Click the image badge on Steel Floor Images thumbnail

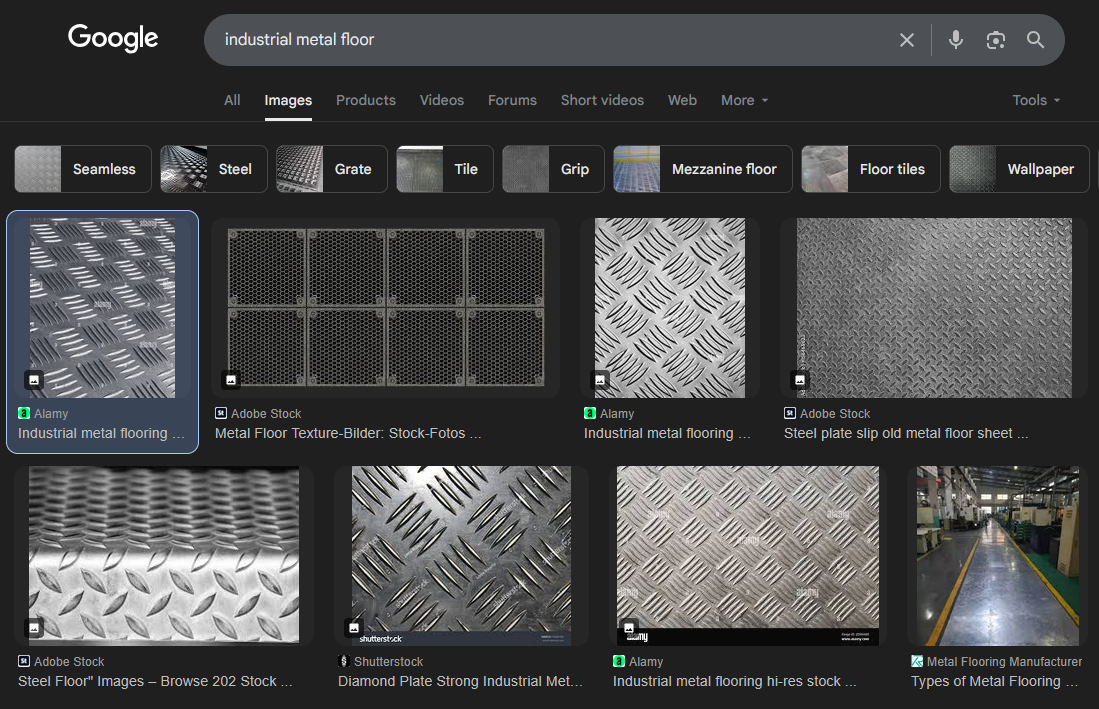click(x=34, y=628)
